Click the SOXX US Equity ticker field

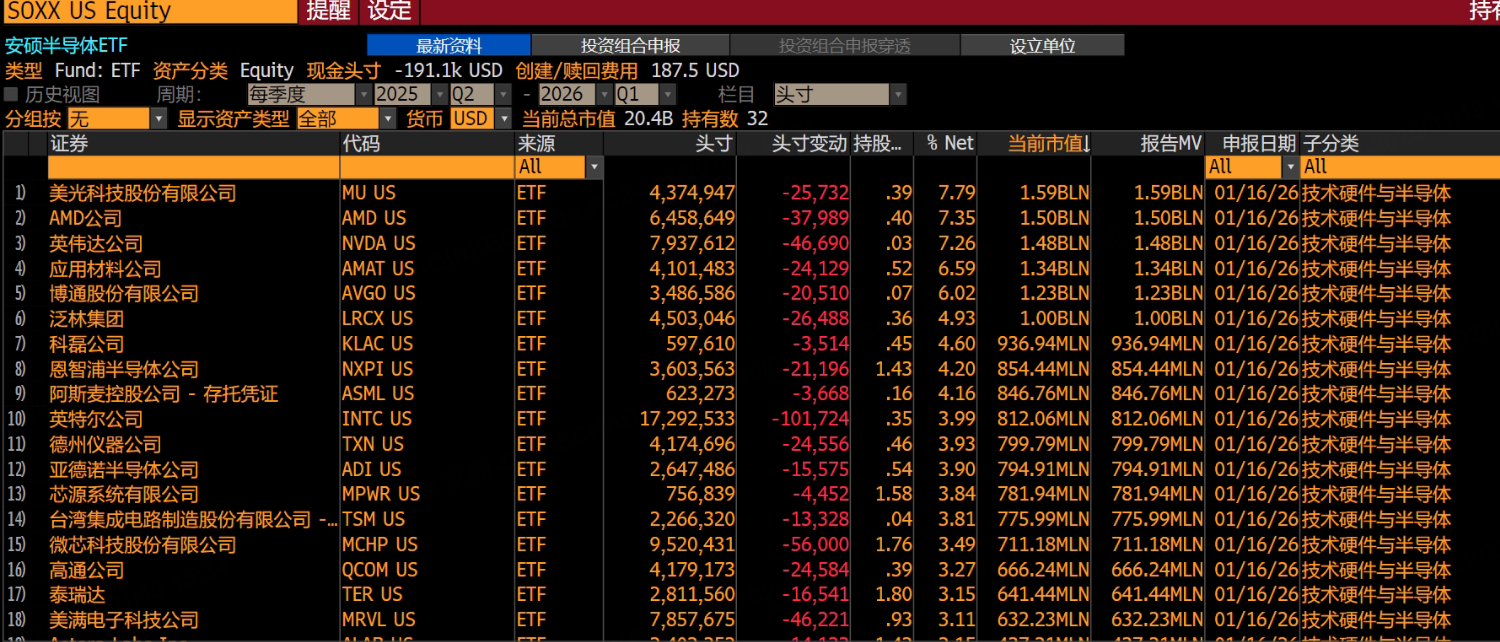[x=148, y=11]
